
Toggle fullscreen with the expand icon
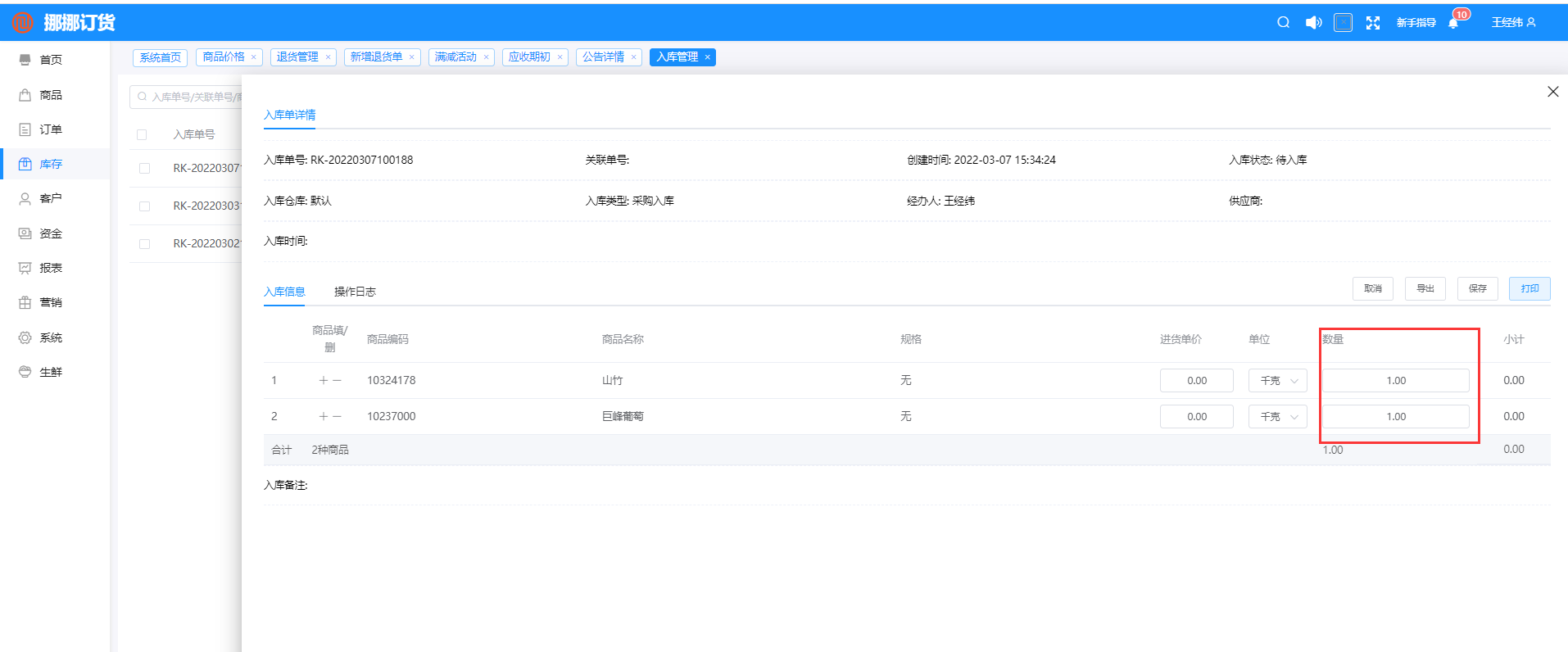(1373, 23)
